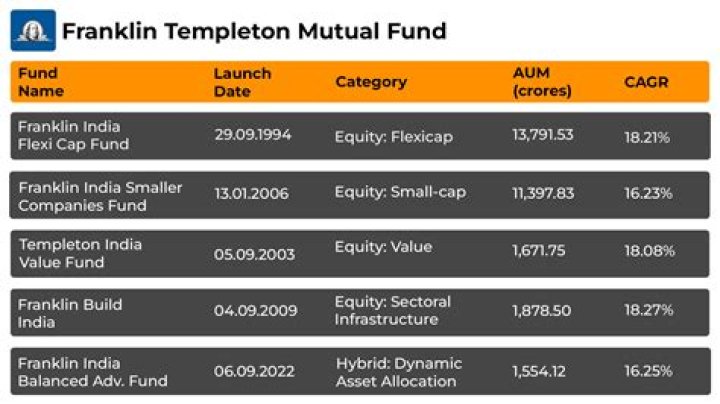Select the AUM value 13,791.53
Screen dimensions: 720x404
click(543, 134)
